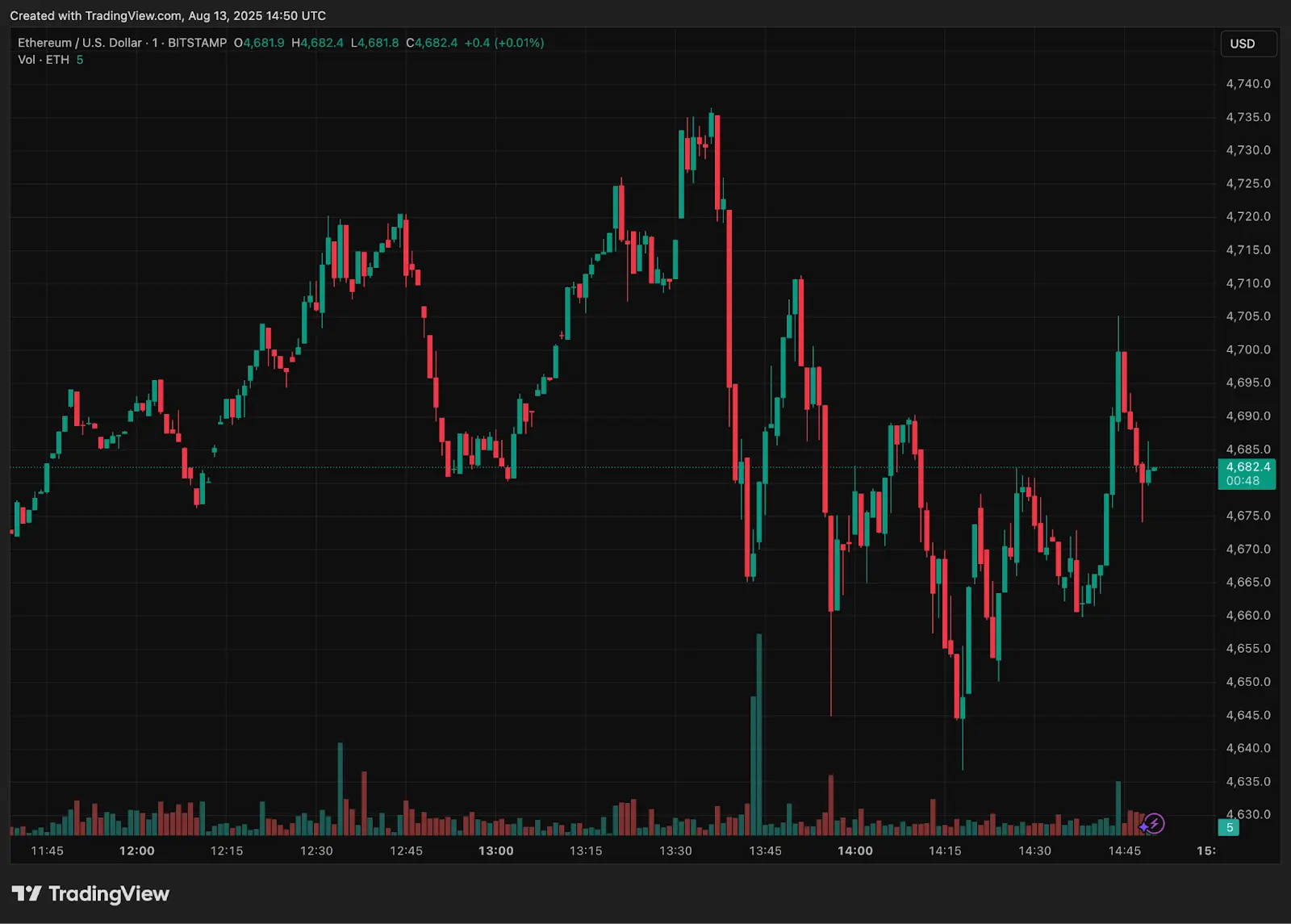Click the 4,650.0 price axis label

(x=1248, y=682)
